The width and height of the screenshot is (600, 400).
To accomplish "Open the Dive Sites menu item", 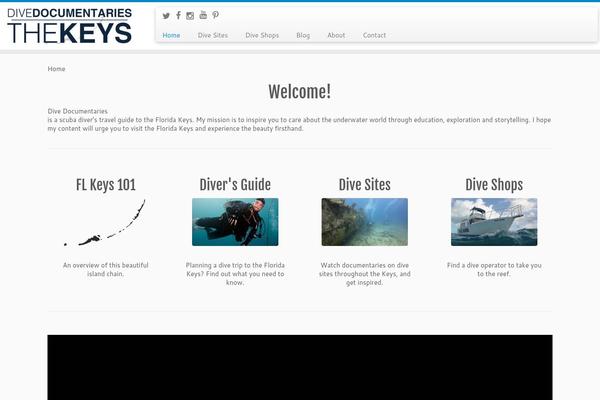I will click(213, 35).
